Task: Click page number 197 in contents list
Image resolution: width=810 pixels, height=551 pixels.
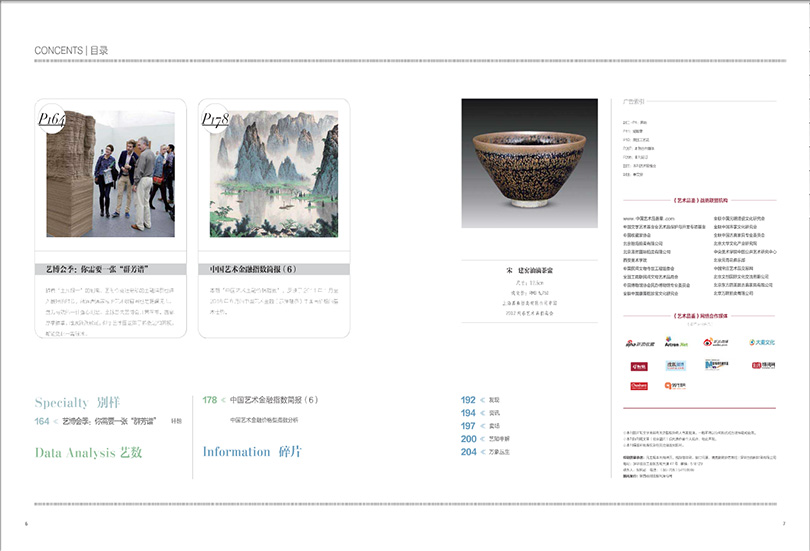Action: click(x=468, y=426)
